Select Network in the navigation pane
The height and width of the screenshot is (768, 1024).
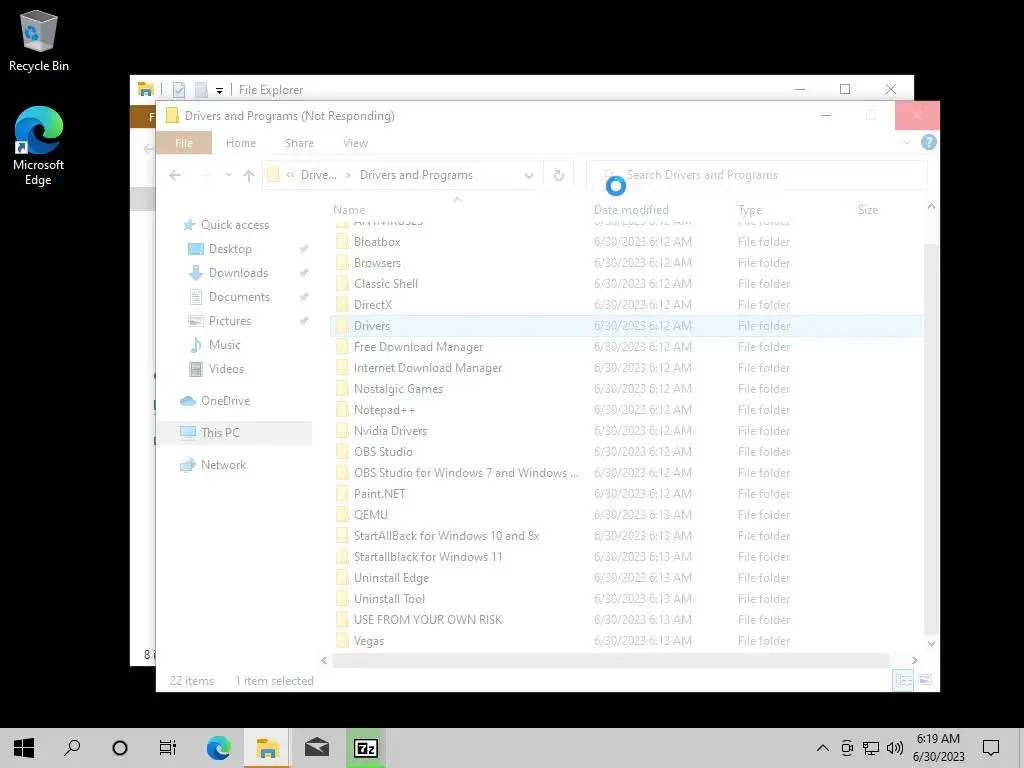pyautogui.click(x=223, y=465)
